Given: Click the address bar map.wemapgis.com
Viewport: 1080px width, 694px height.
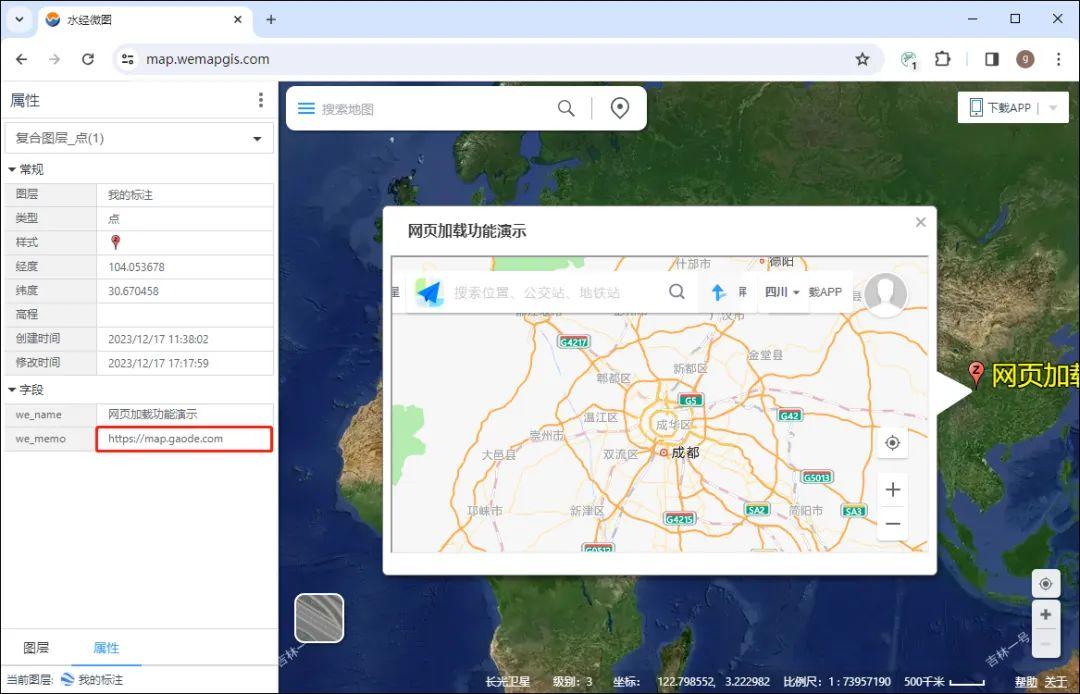Looking at the screenshot, I should tap(207, 59).
